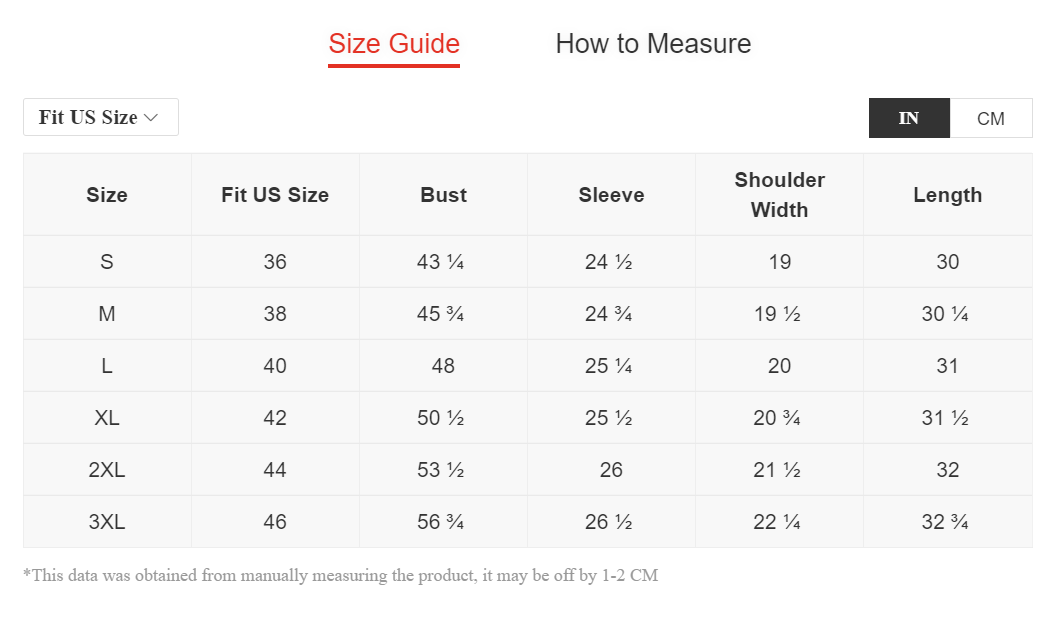Select the XL size row label

pyautogui.click(x=107, y=418)
